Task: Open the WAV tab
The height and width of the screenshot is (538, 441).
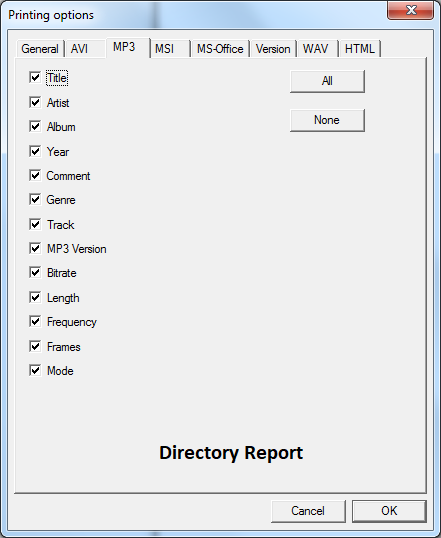Action: (x=318, y=49)
